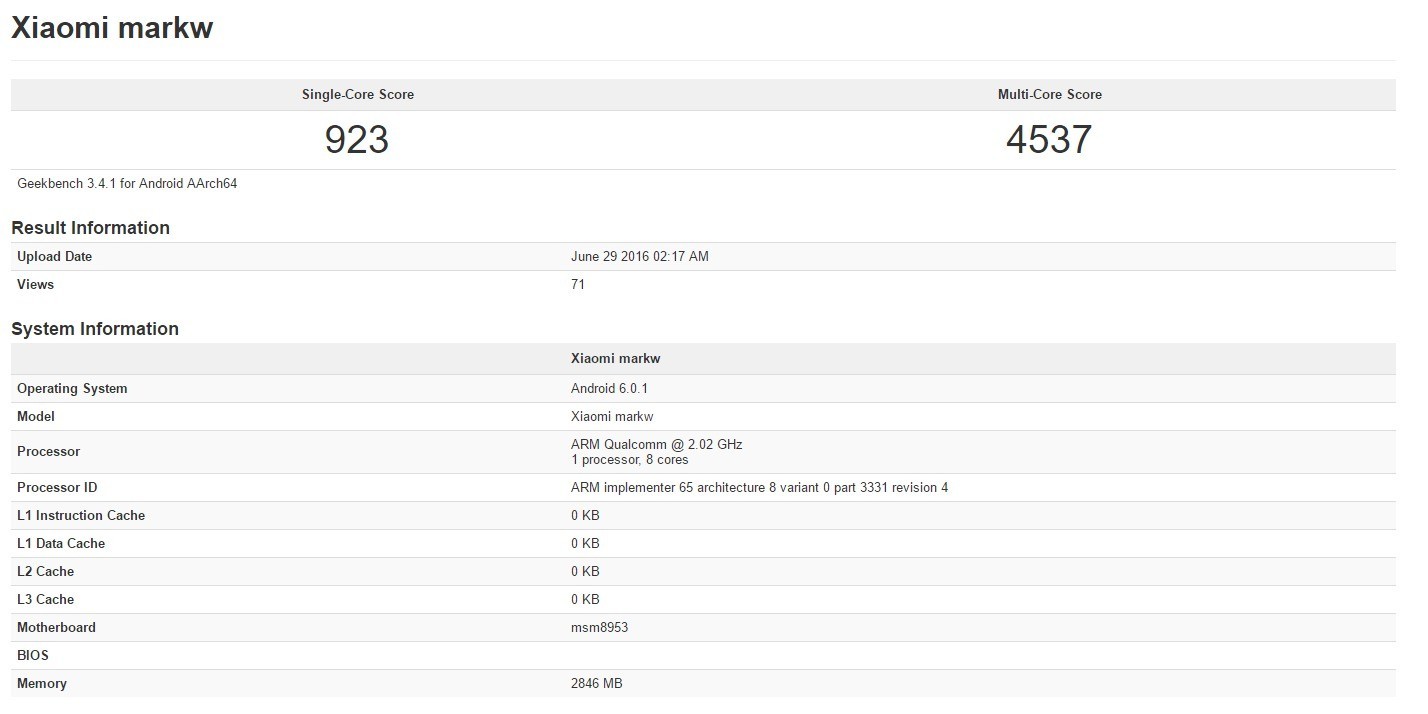Viewport: 1428px width, 714px height.
Task: Click the Multi-Core Score header
Action: coord(1049,95)
